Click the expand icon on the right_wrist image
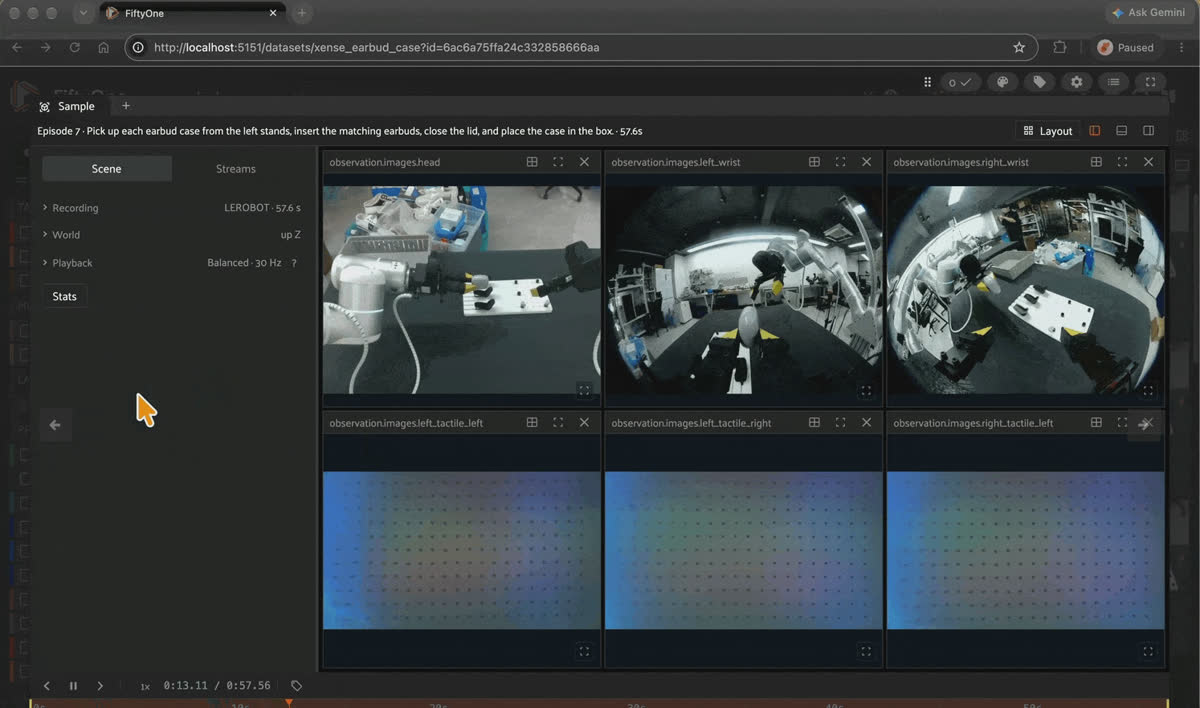 pyautogui.click(x=1148, y=391)
